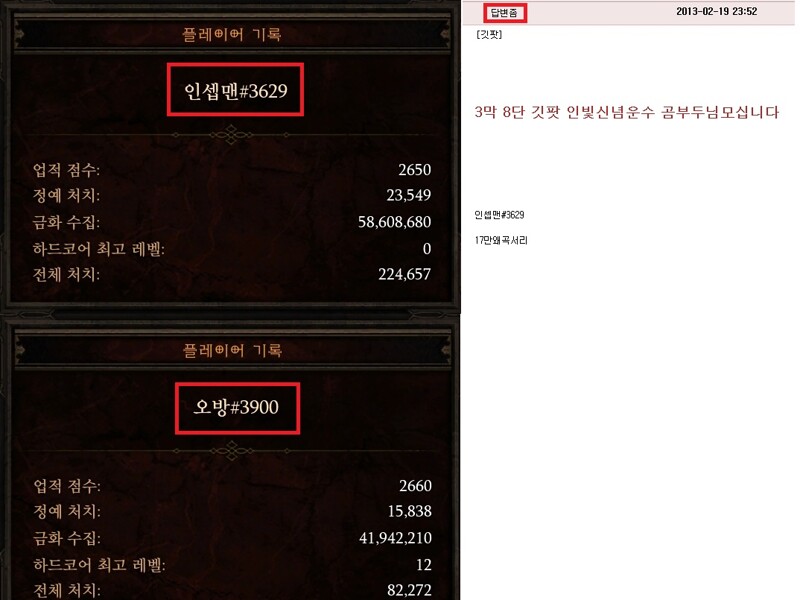Click the ornament divider below 인셉맨#3629

[231, 135]
